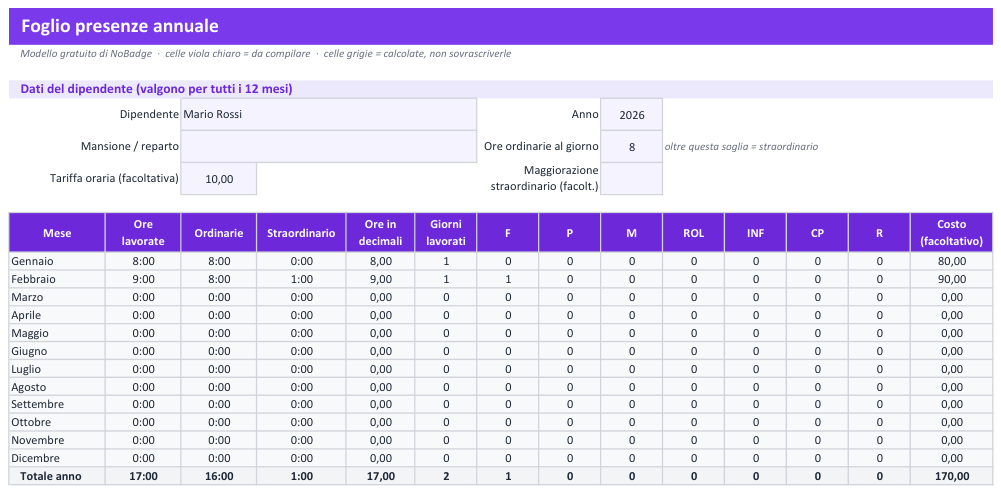Viewport: 1001px width, 491px height.
Task: Select the Totale anno row label
Action: 57,476
